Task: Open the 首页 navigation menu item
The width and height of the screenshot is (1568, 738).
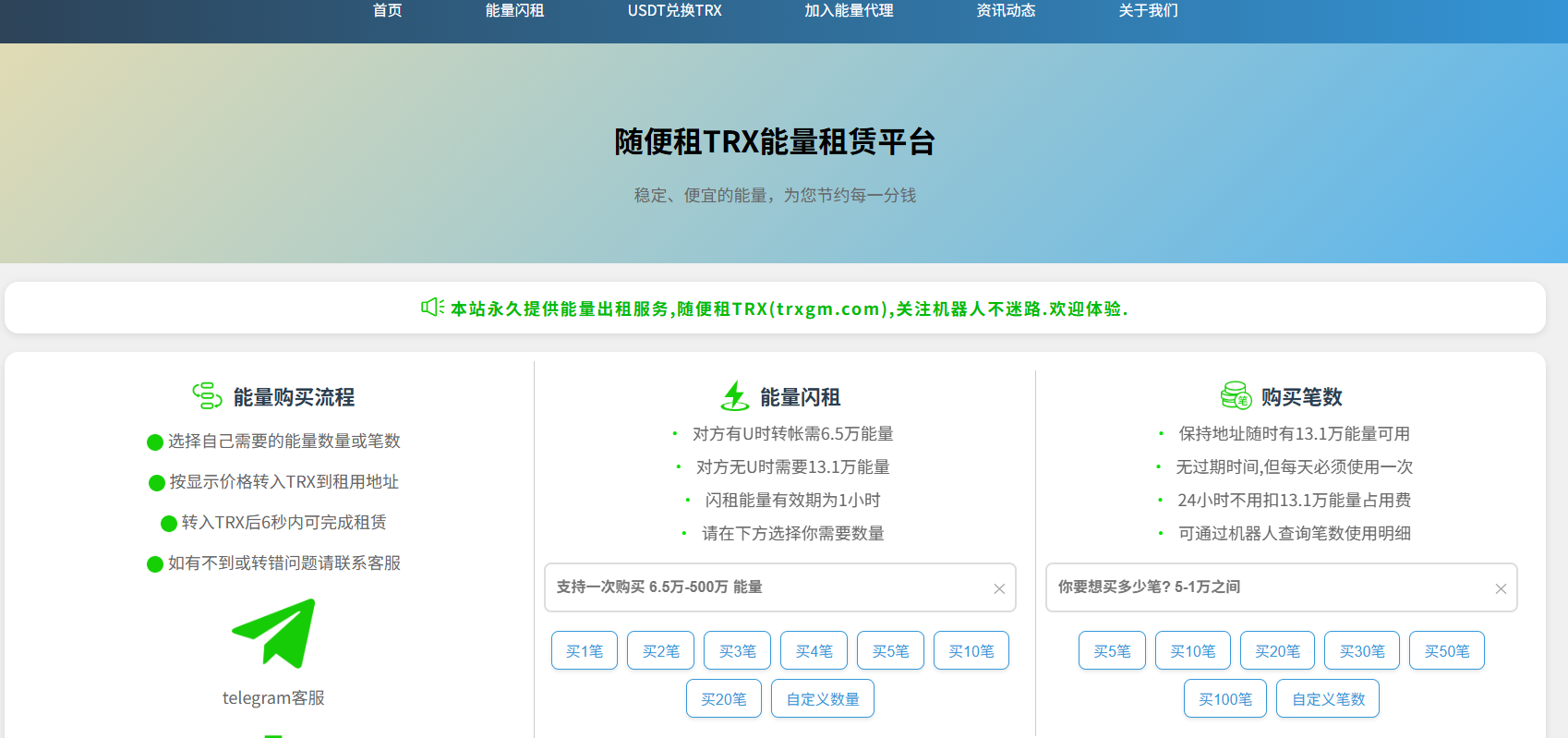Action: (x=387, y=11)
